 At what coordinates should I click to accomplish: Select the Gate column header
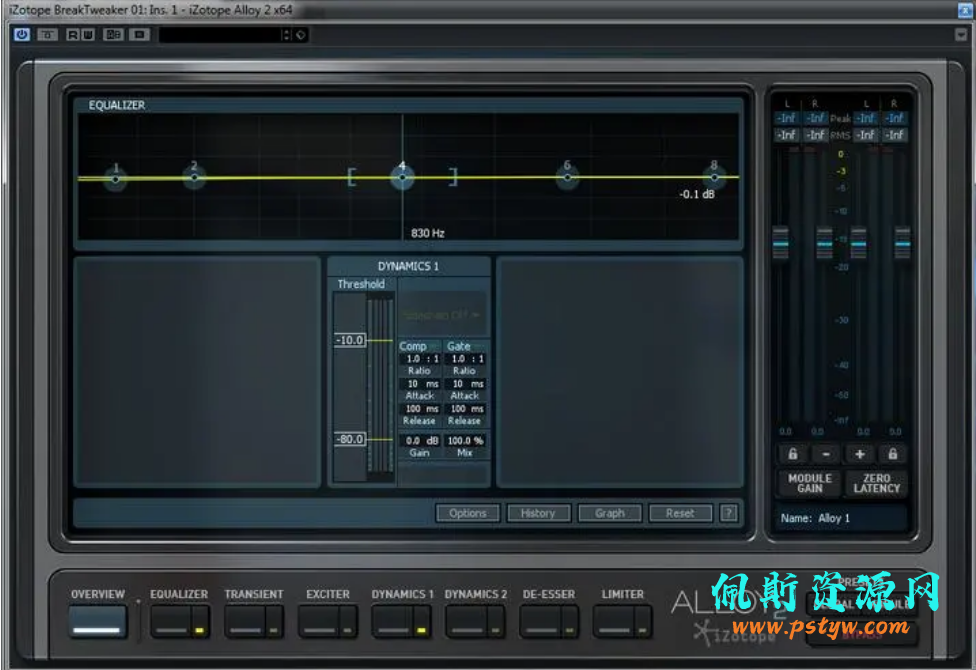(459, 346)
